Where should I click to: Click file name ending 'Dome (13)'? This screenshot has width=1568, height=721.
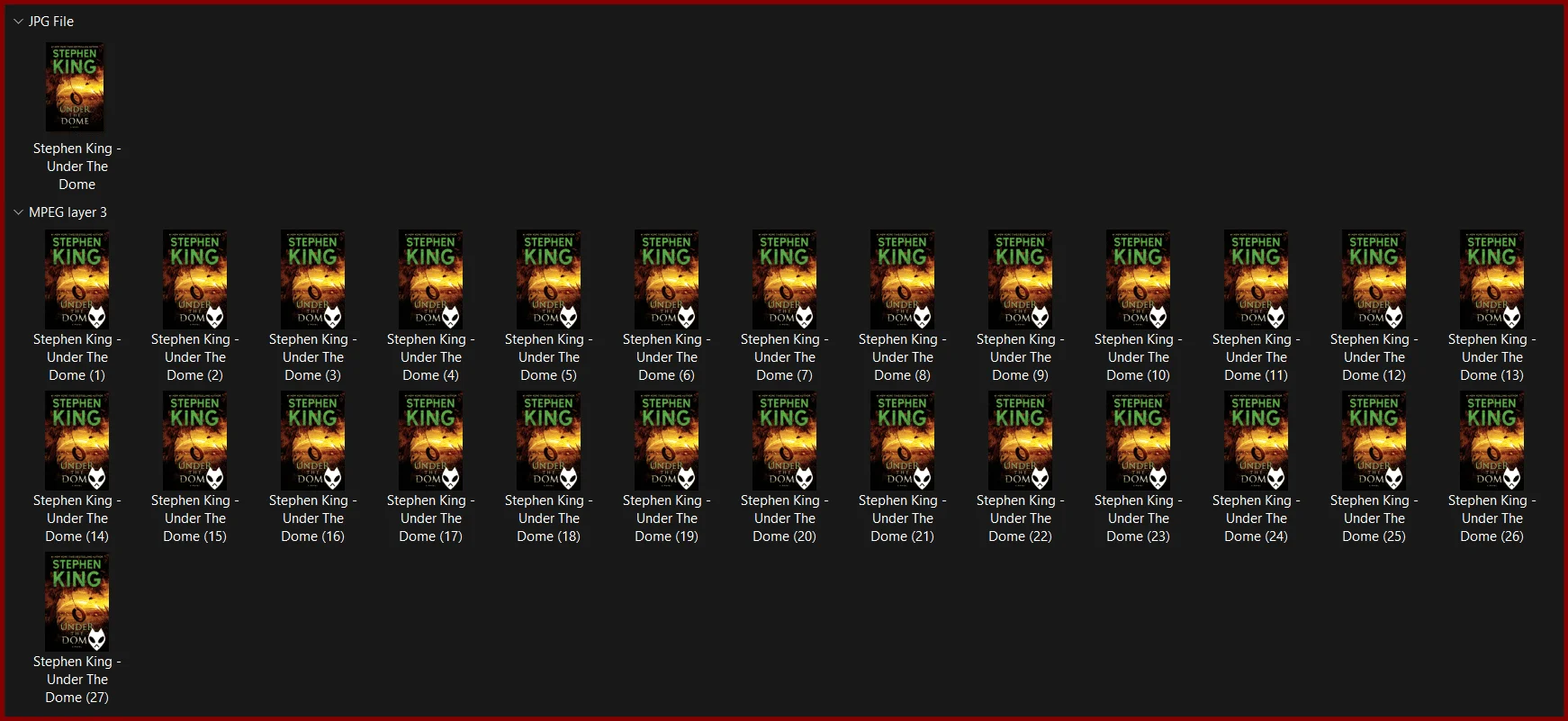(x=1492, y=357)
